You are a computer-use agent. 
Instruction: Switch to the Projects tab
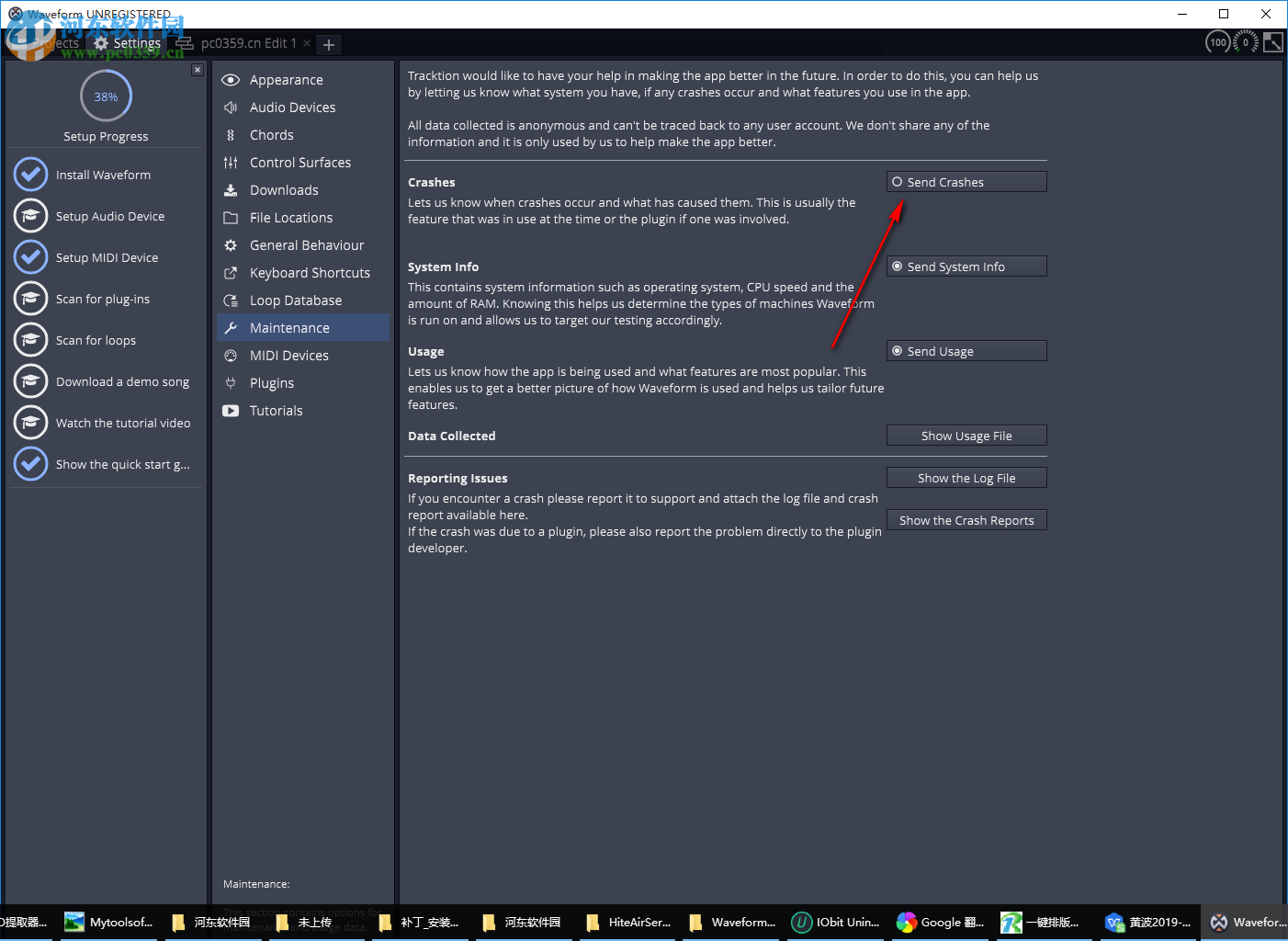pyautogui.click(x=57, y=42)
